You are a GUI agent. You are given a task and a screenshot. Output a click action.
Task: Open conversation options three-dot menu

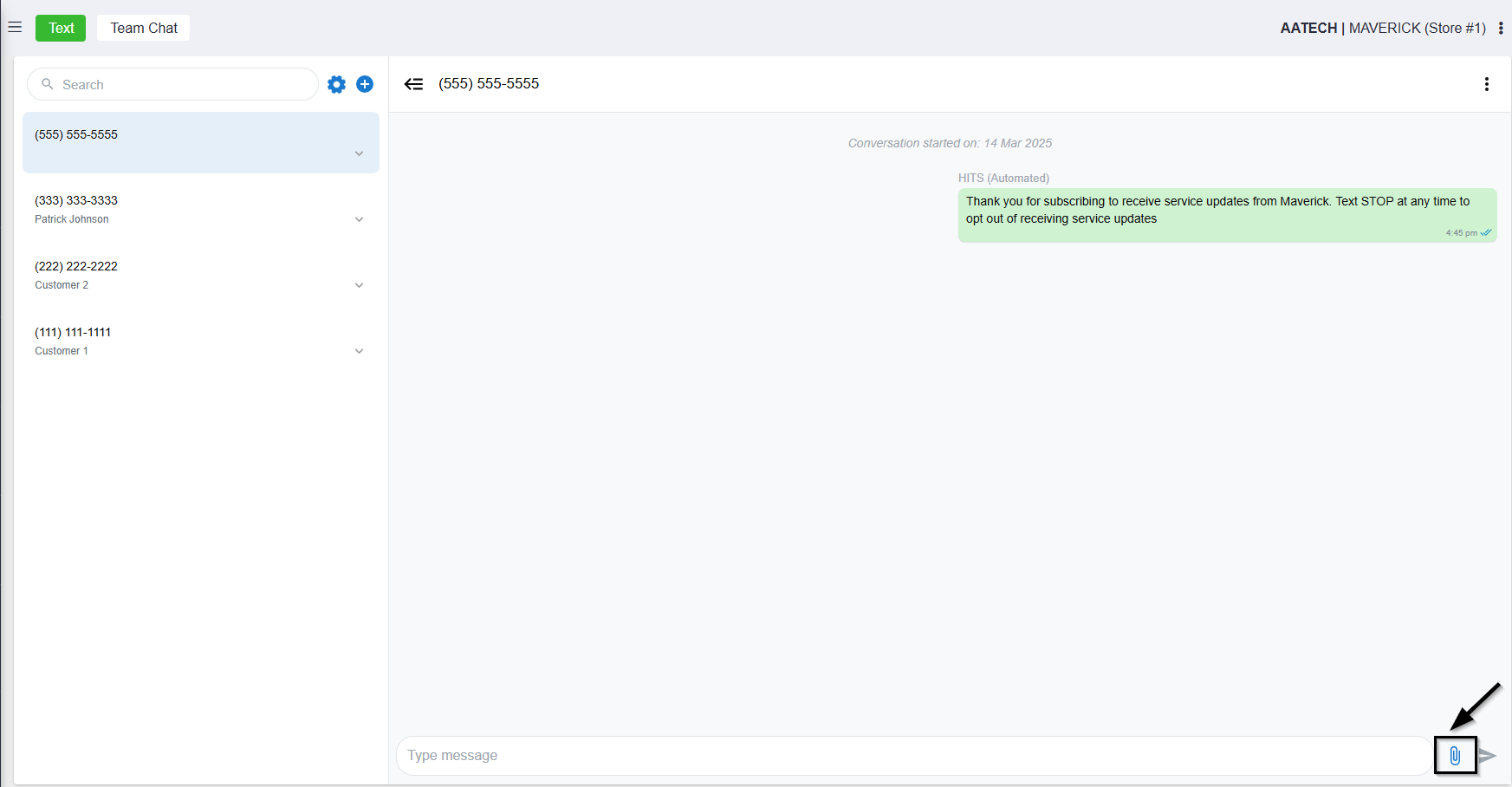coord(1486,84)
